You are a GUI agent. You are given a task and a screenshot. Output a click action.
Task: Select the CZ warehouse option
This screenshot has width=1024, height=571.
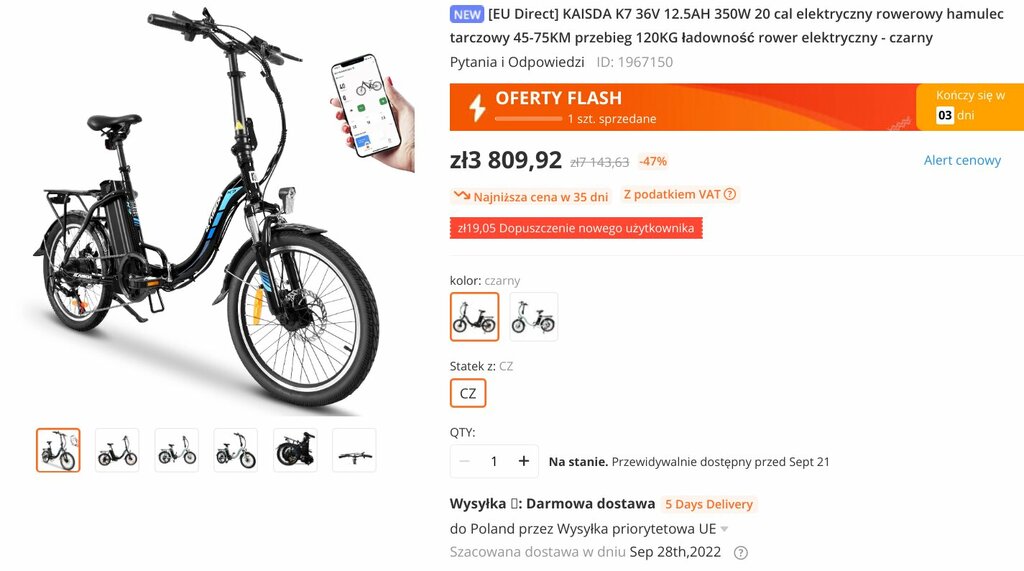point(468,393)
